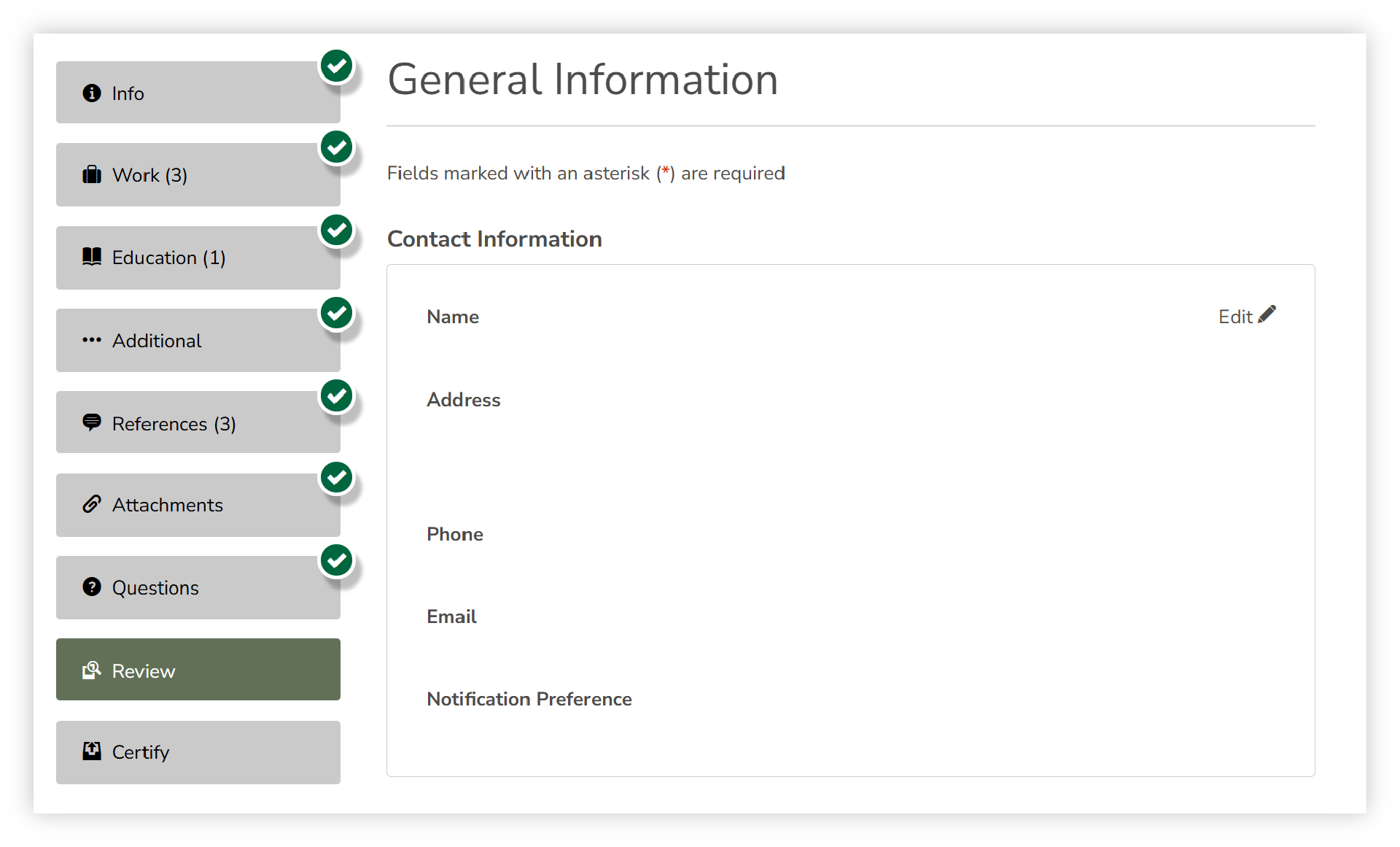
Task: Click the question mark Questions icon
Action: pyautogui.click(x=92, y=587)
